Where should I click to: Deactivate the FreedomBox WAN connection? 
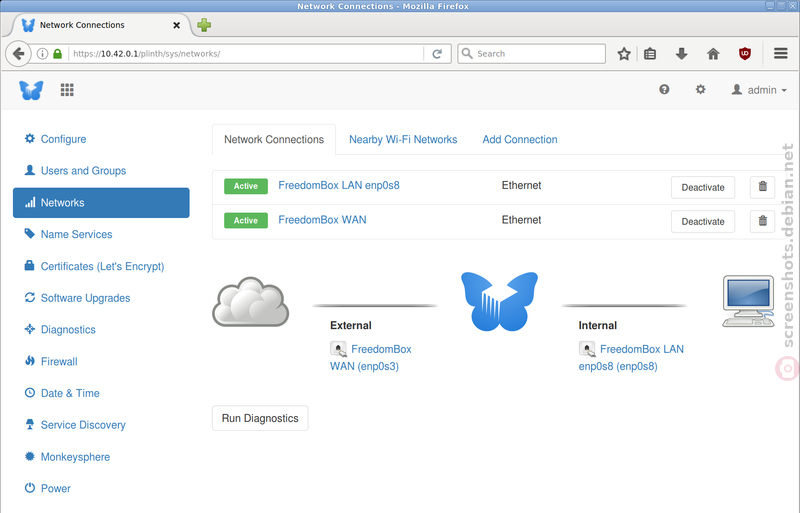(703, 222)
